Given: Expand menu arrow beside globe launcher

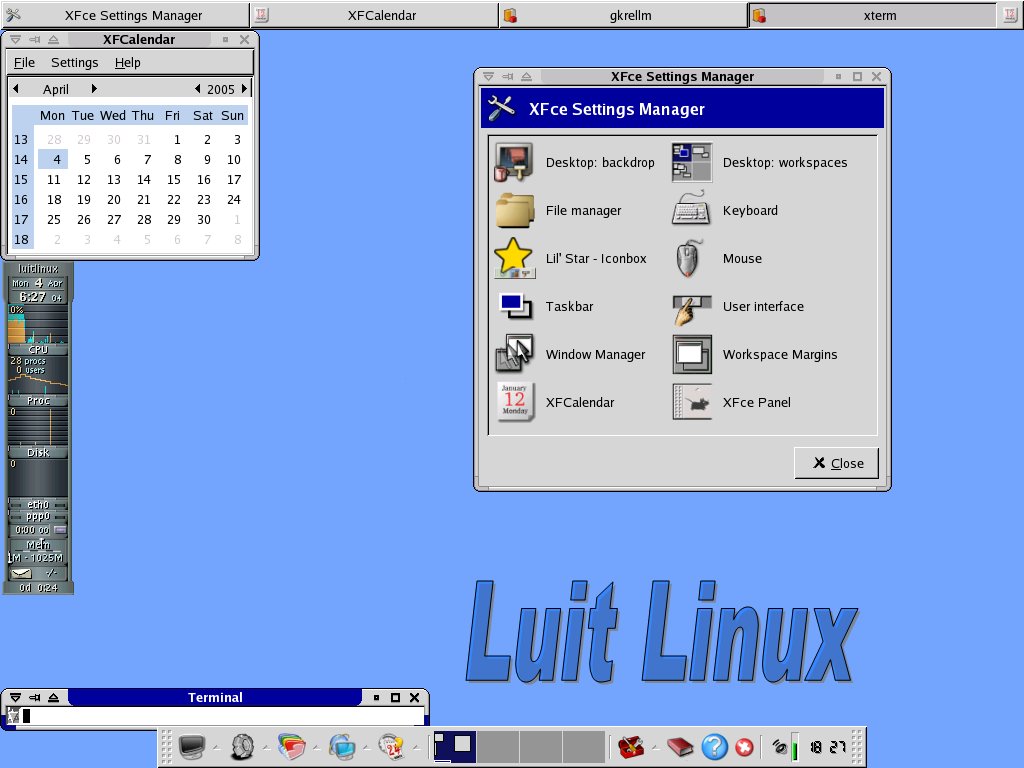Looking at the screenshot, I should [366, 748].
